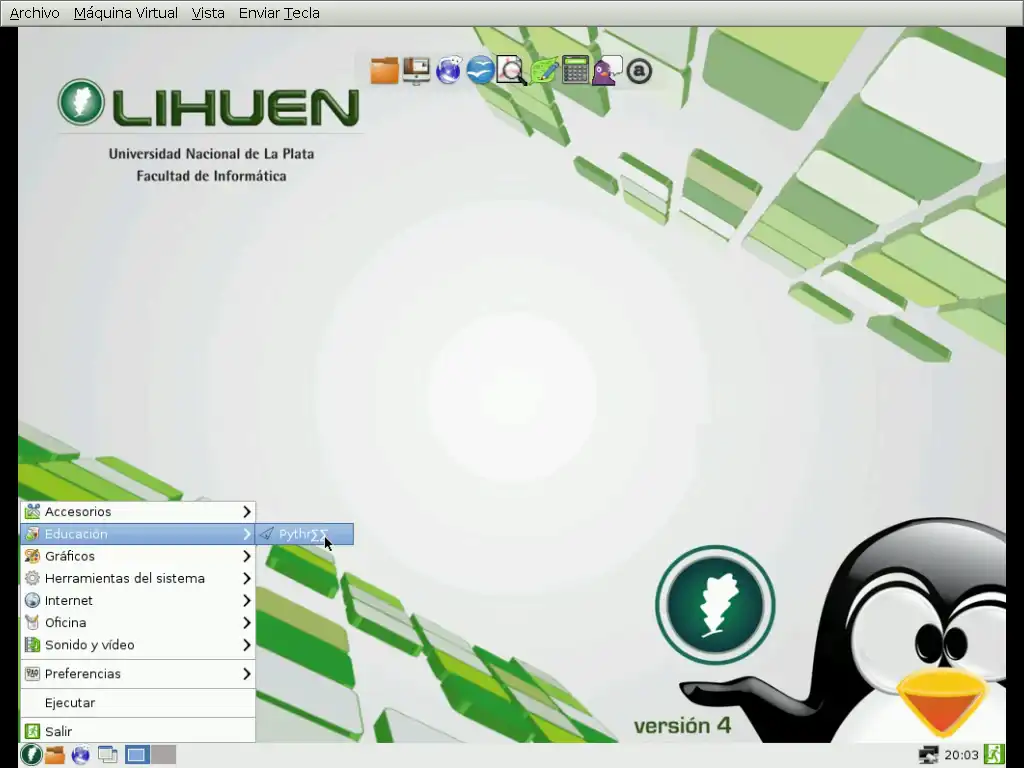Launch the calculator from top dock

[x=575, y=71]
